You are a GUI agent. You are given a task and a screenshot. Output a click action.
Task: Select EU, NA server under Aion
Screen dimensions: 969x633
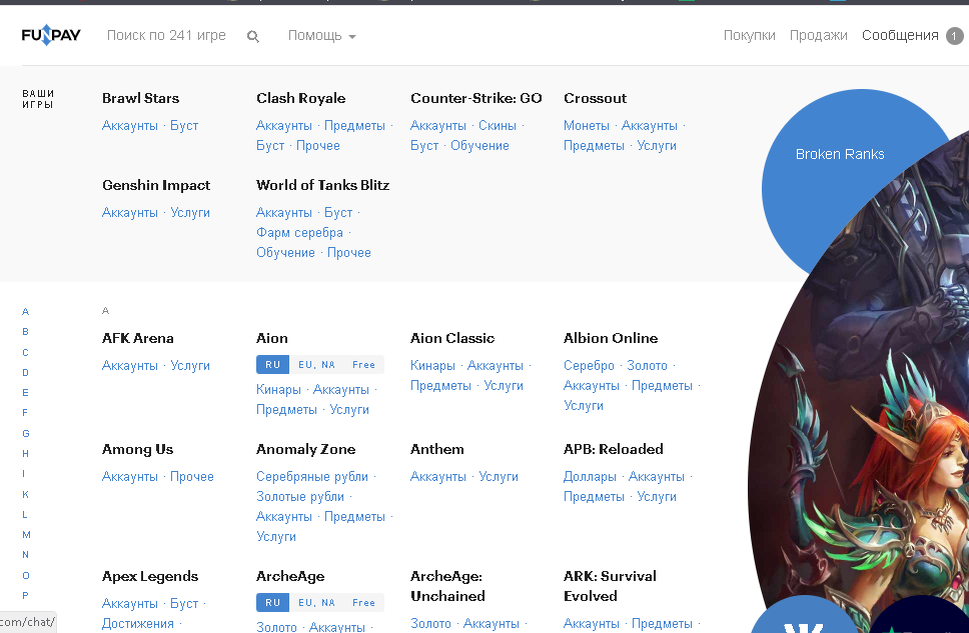coord(316,365)
